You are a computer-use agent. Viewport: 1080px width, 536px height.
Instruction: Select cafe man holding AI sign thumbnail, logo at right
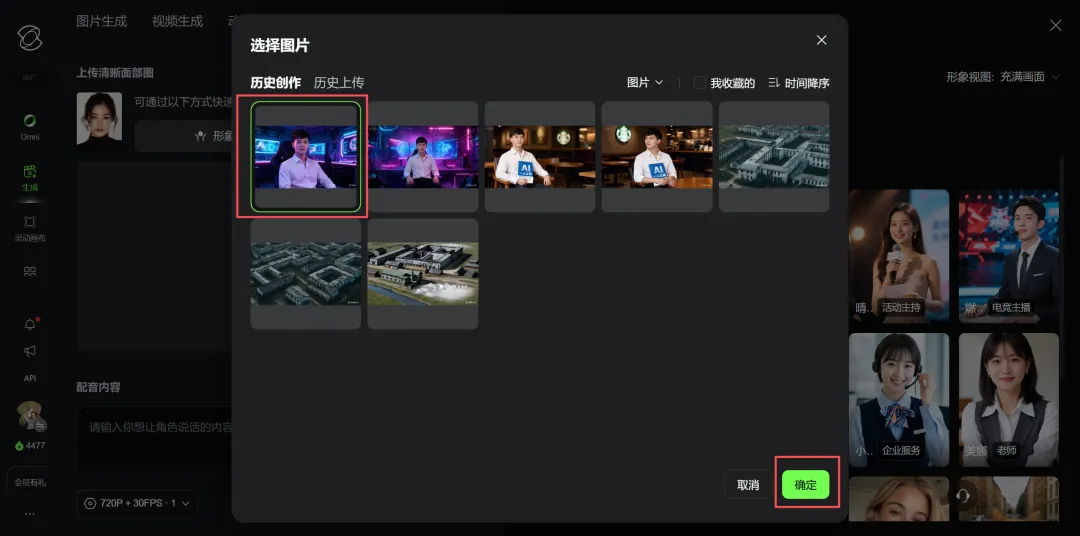[540, 156]
